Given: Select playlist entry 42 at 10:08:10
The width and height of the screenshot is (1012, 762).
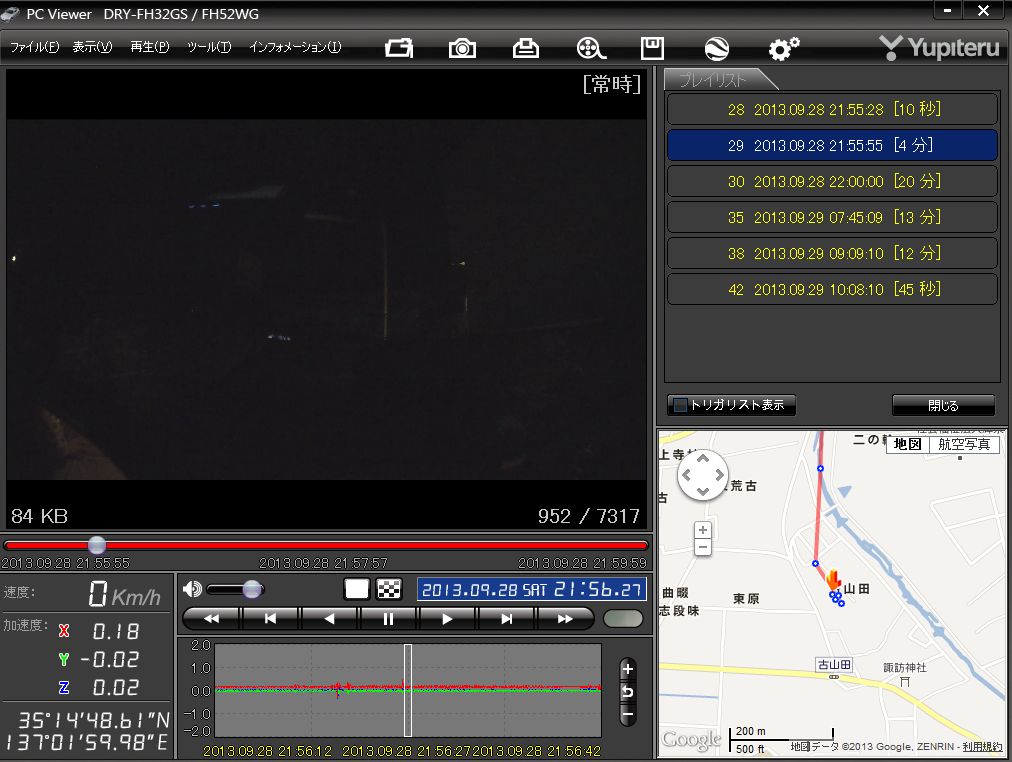Looking at the screenshot, I should click(833, 289).
